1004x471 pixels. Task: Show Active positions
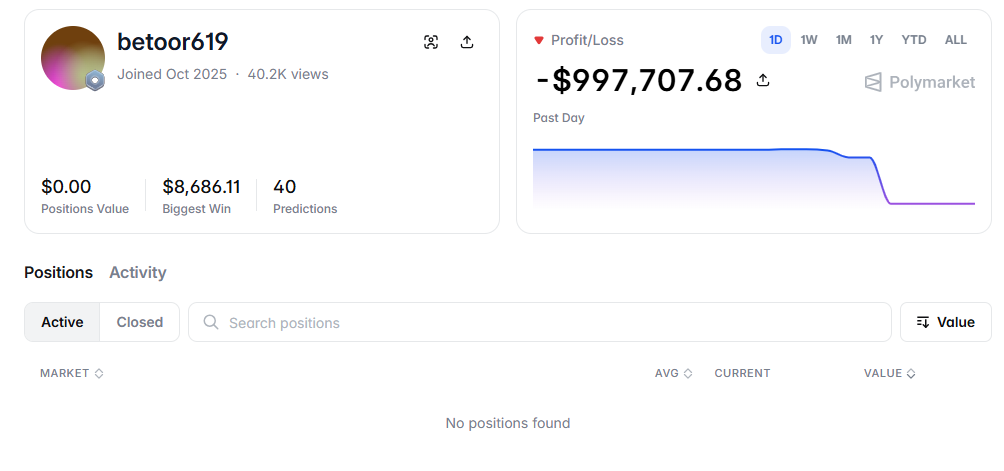pos(62,322)
